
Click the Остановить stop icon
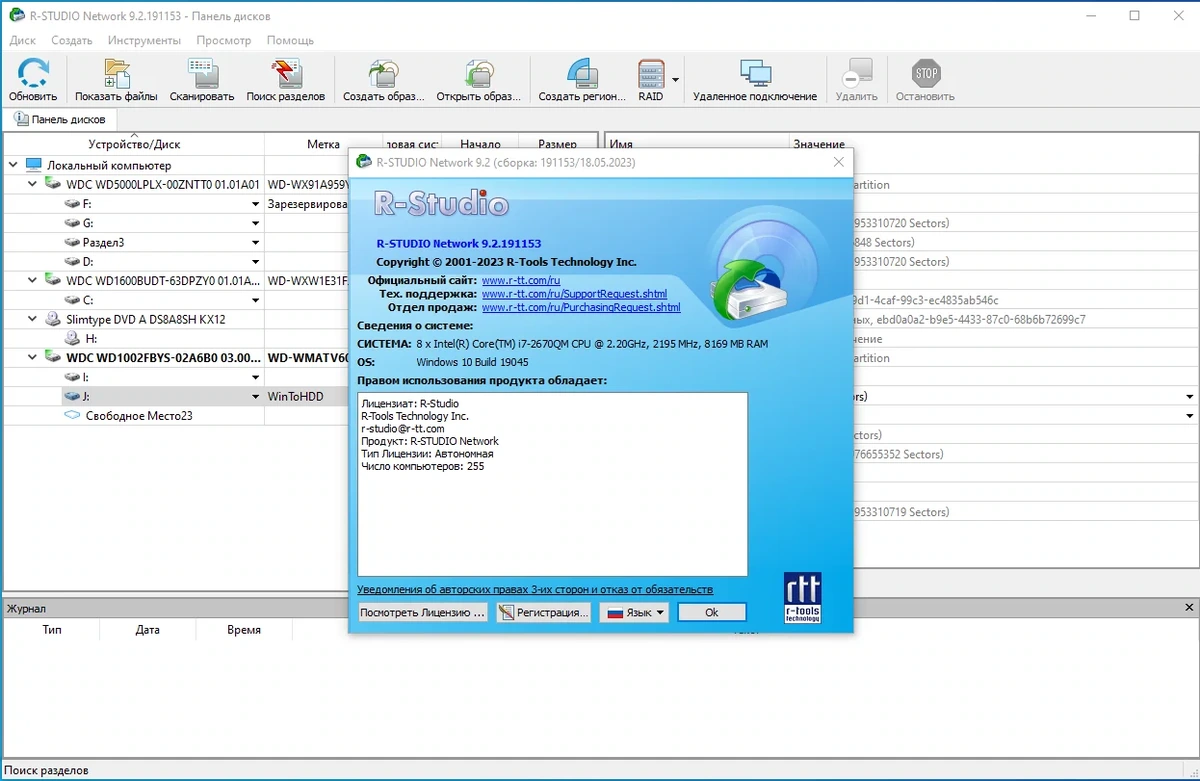(x=926, y=74)
